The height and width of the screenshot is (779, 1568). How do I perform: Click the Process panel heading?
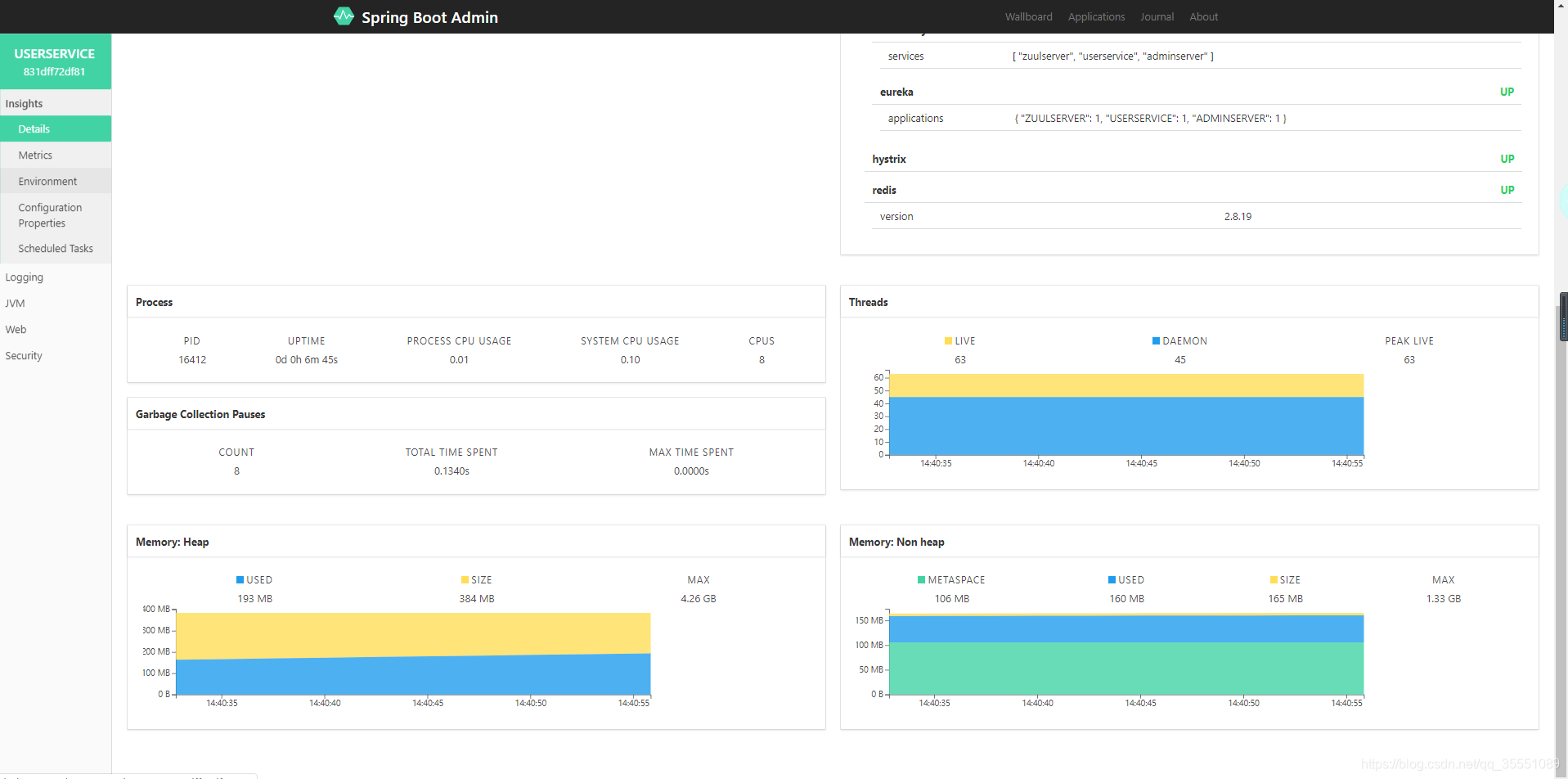[x=154, y=302]
